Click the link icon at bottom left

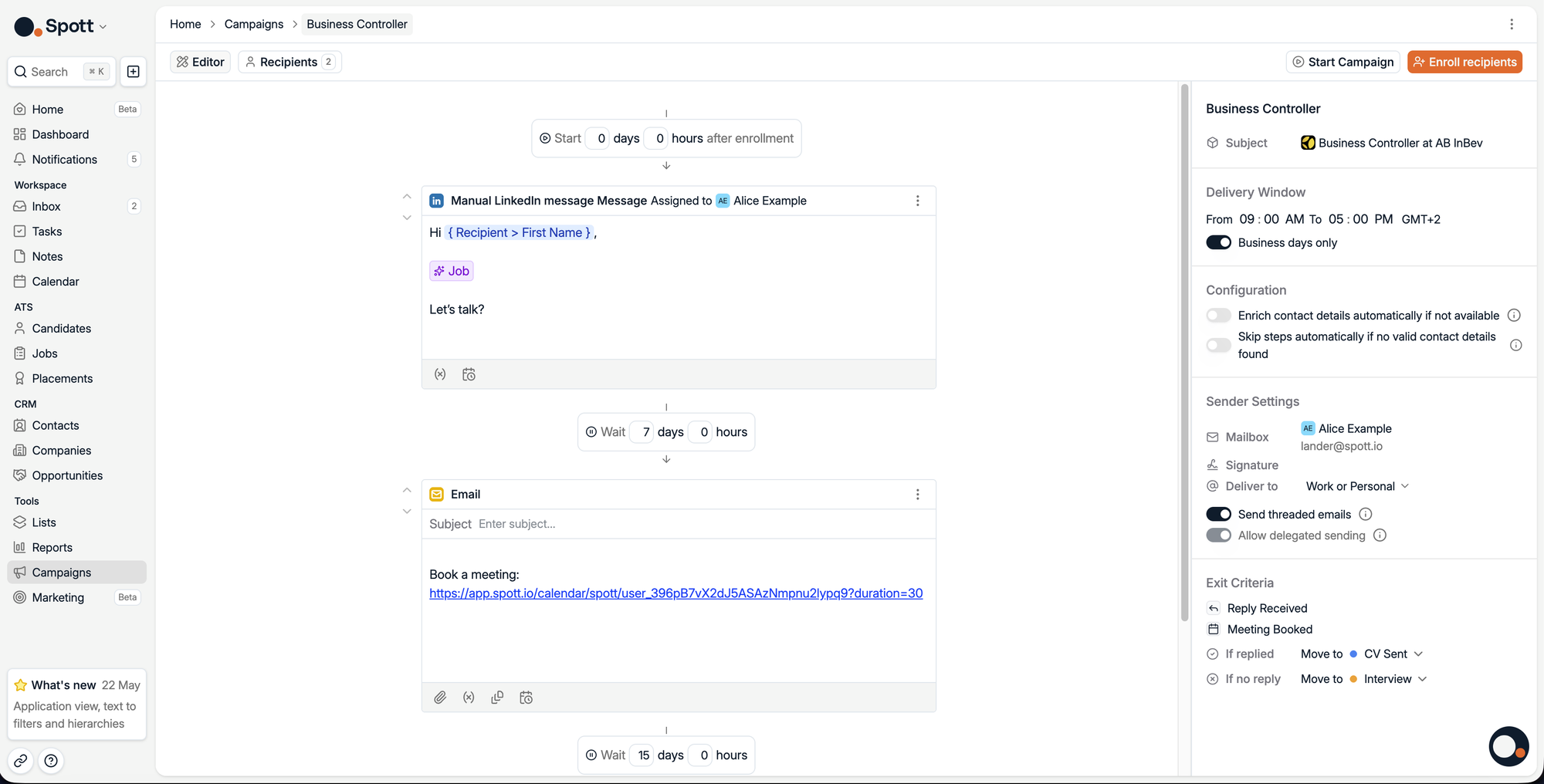coord(21,761)
